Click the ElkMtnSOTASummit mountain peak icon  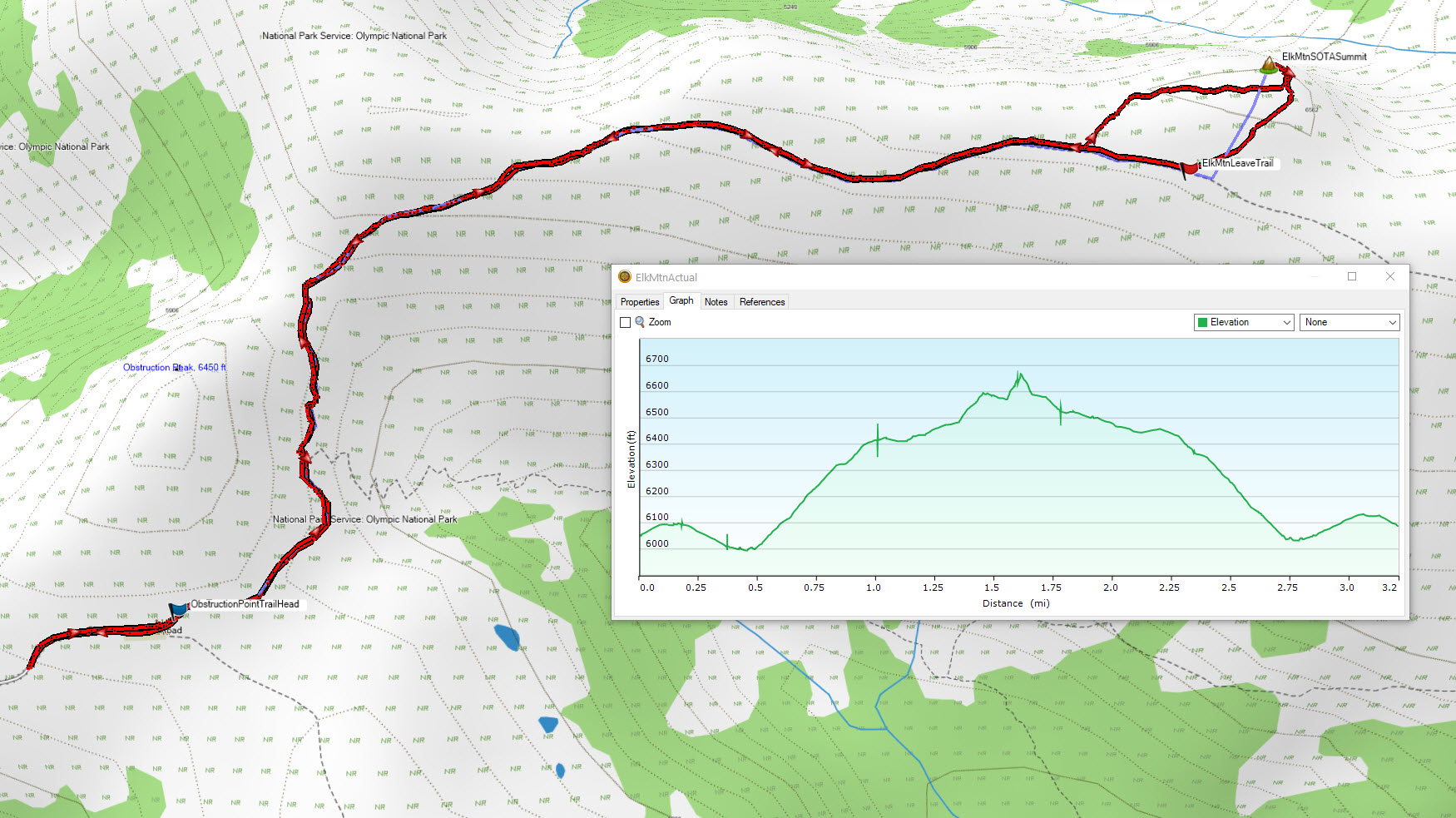pos(1268,65)
